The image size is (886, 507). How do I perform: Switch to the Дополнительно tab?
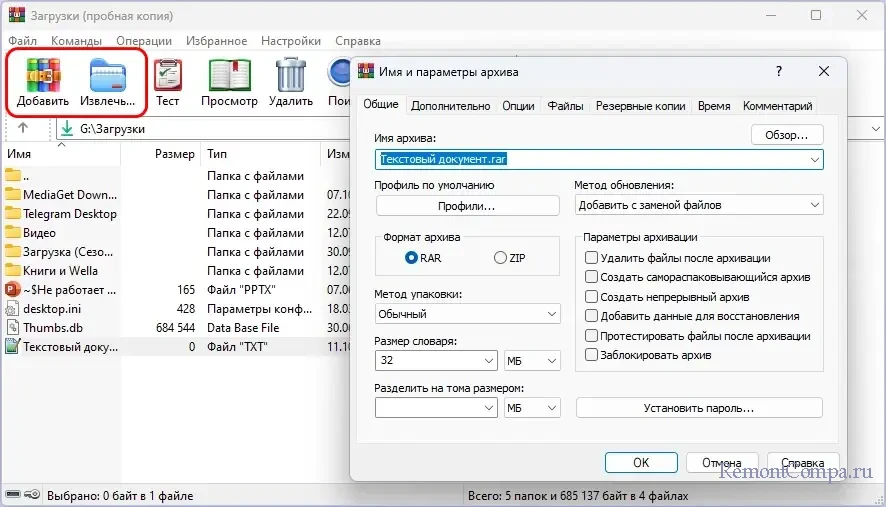coord(450,106)
